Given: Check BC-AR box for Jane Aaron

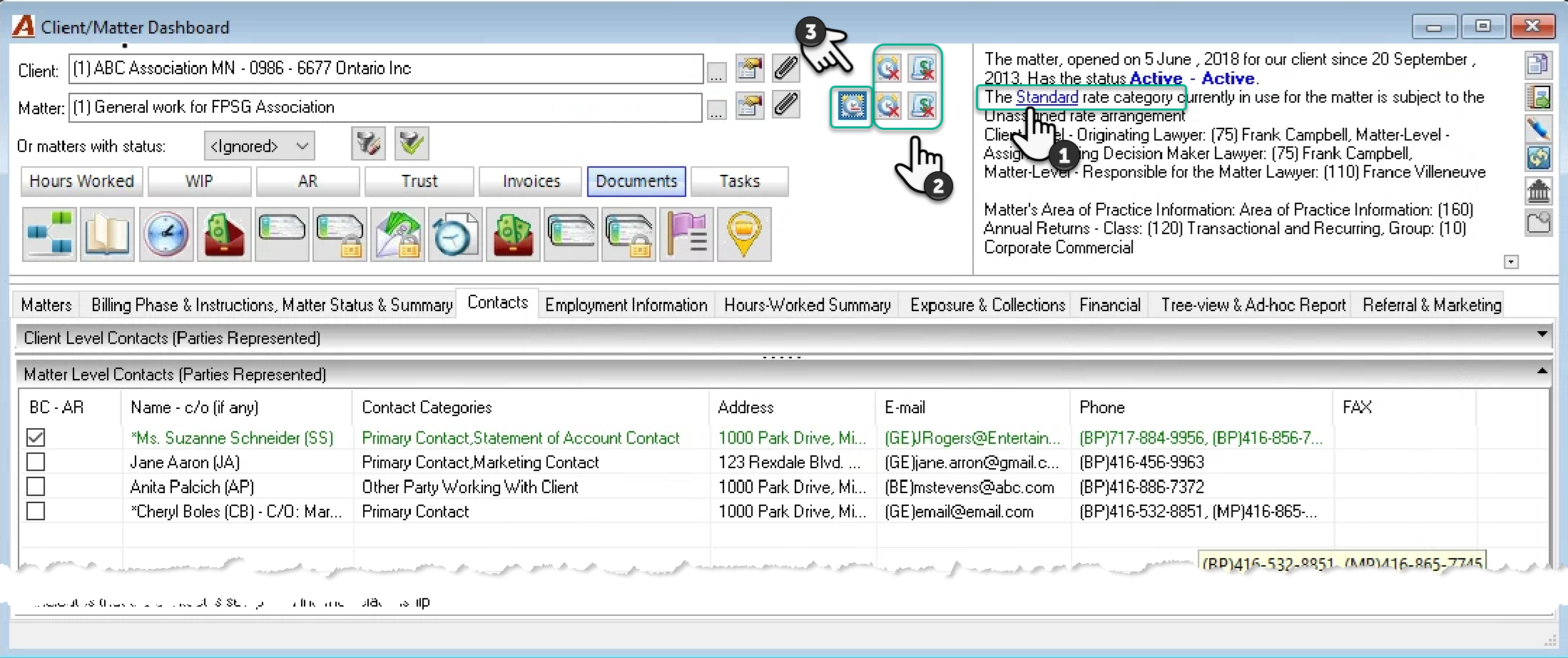Looking at the screenshot, I should click(36, 462).
